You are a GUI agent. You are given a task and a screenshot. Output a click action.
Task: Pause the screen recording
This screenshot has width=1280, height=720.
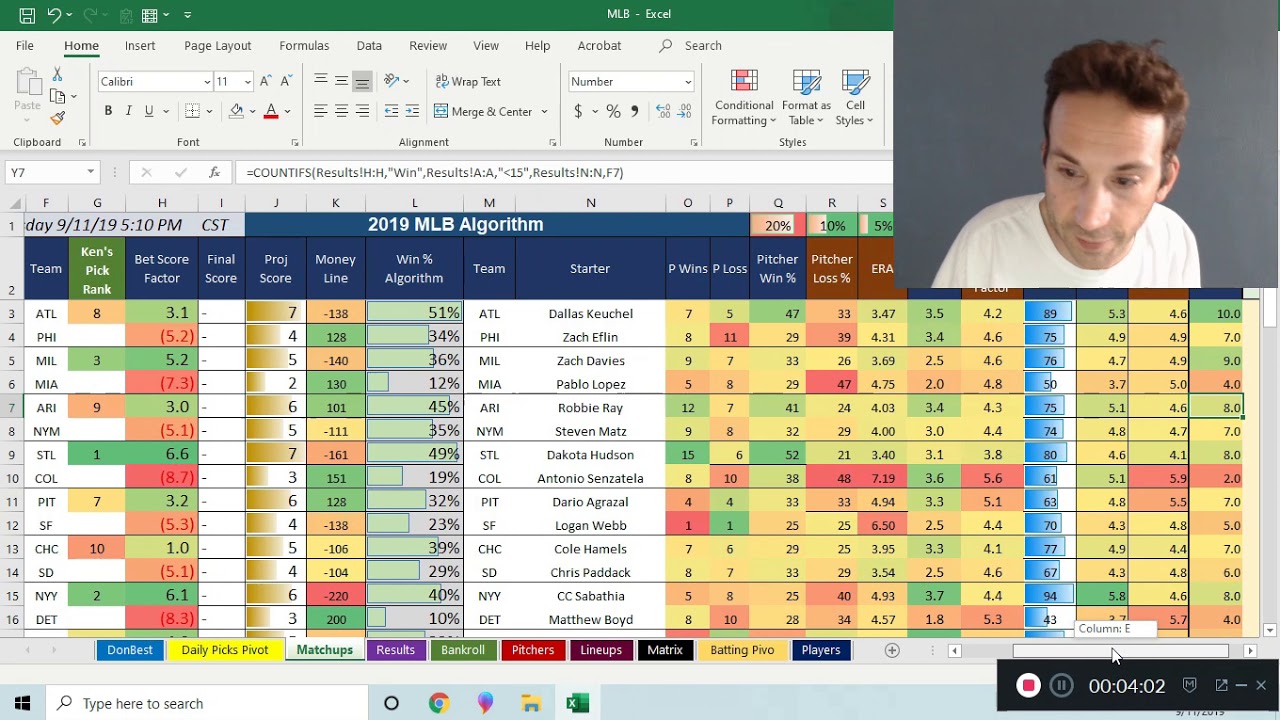pyautogui.click(x=1062, y=685)
